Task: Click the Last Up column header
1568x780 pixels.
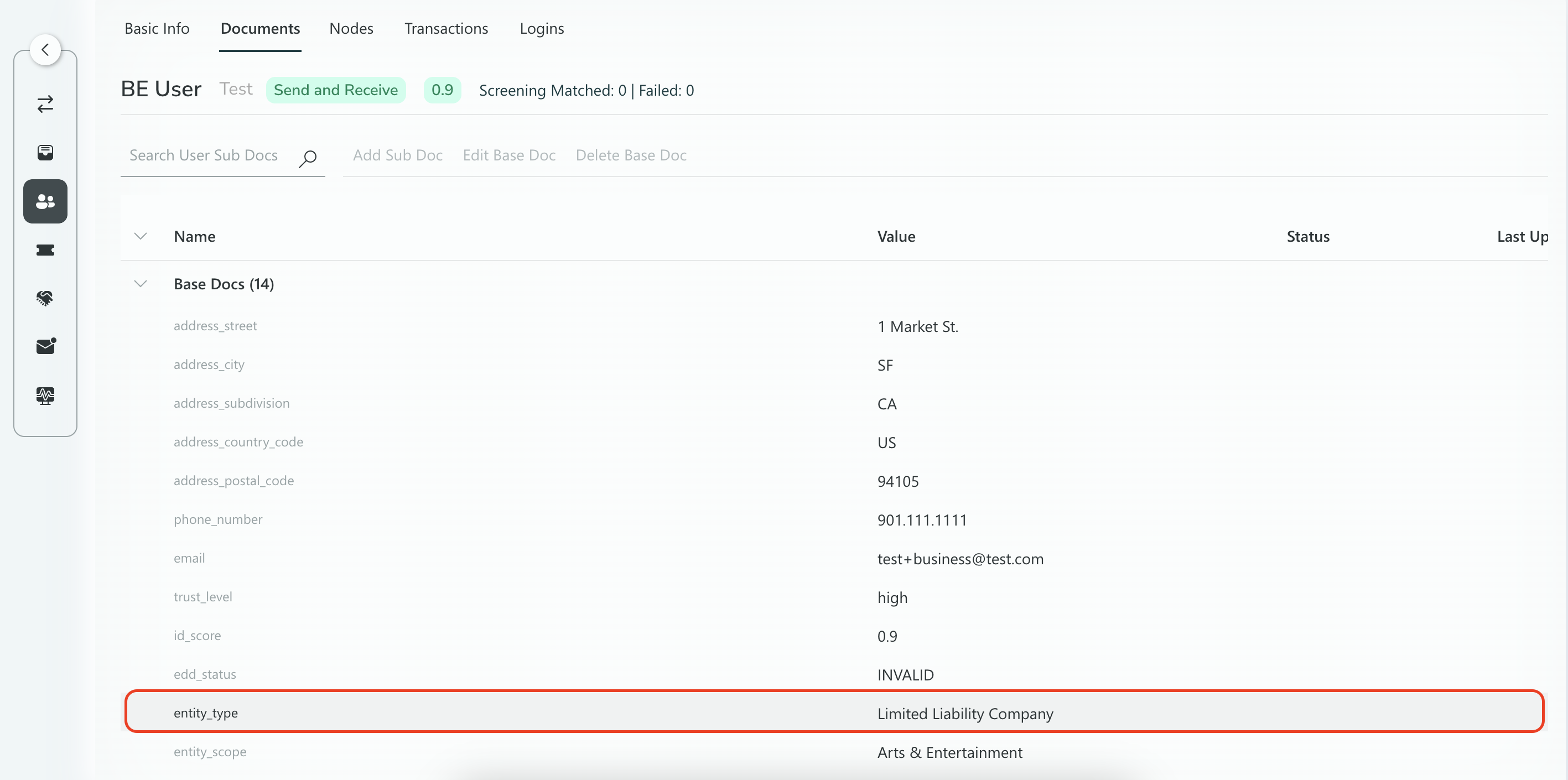Action: point(1522,237)
